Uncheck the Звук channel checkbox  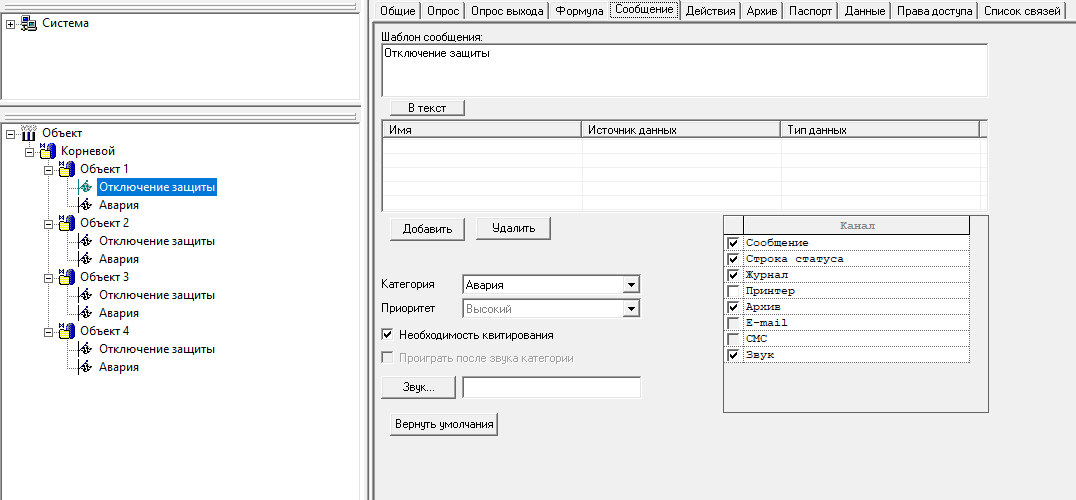pyautogui.click(x=734, y=355)
